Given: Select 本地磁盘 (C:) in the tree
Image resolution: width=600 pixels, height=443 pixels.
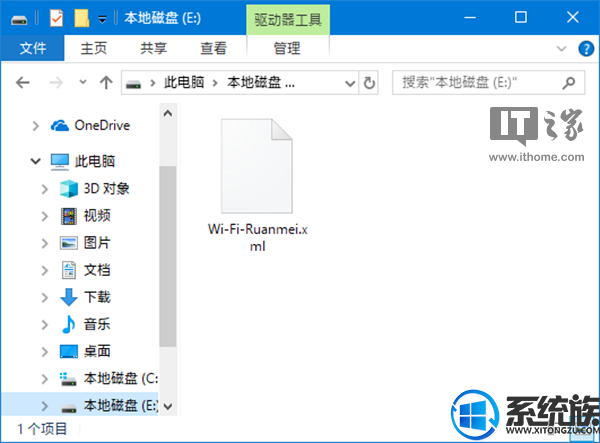Looking at the screenshot, I should pos(121,378).
